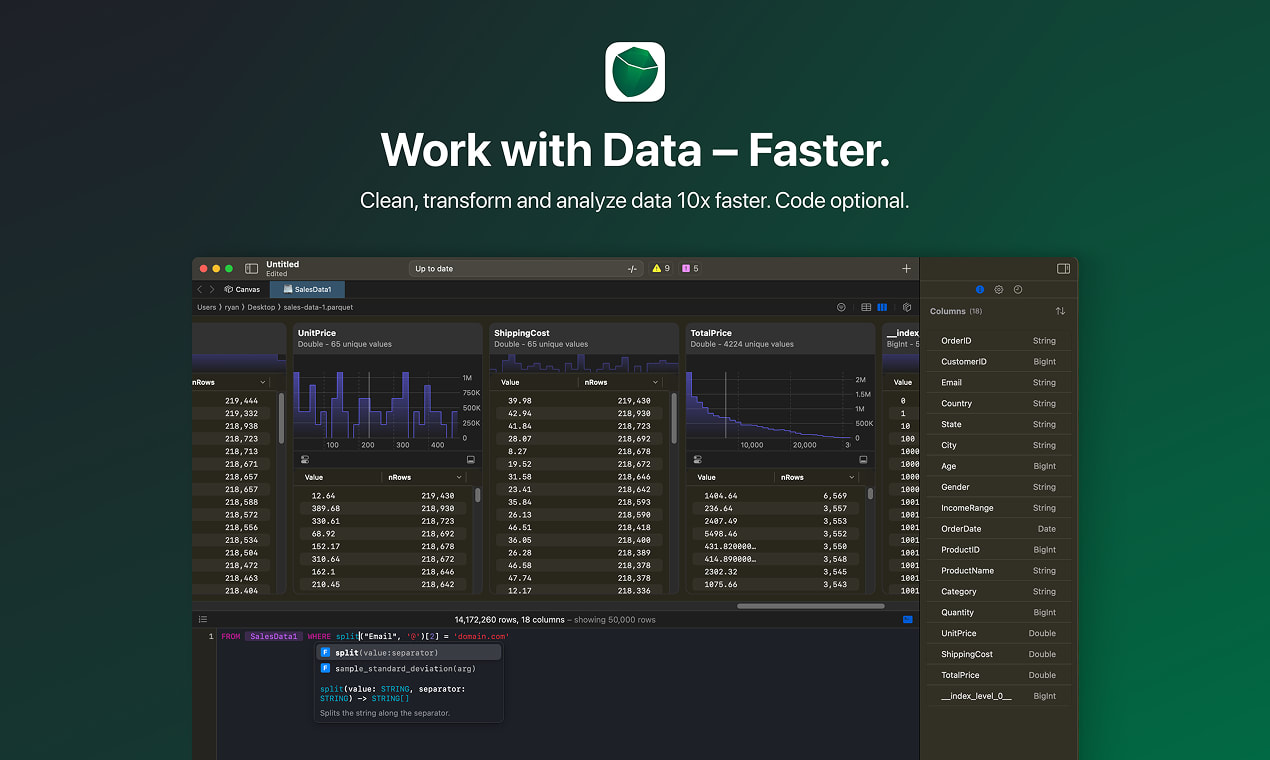Choose sample_standard_deviation(arg) autocomplete suggestion
1270x760 pixels.
coord(410,668)
